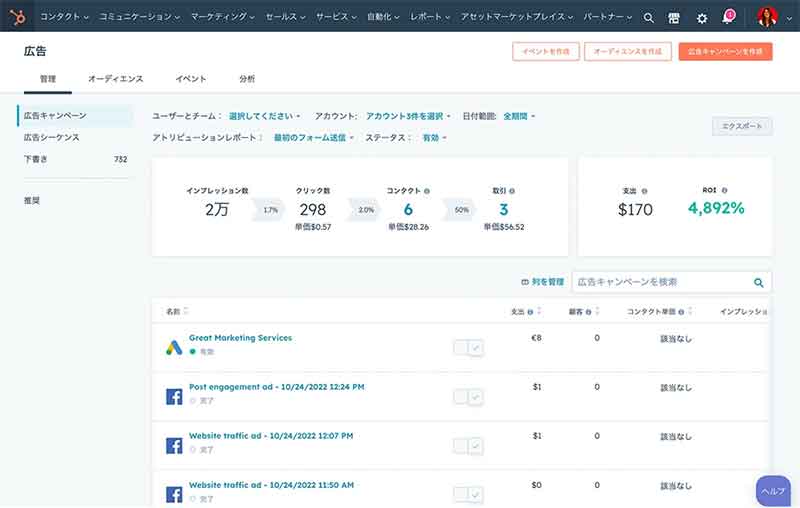Screen dimensions: 800x508
Task: Click the 取引 count 3
Action: [504, 210]
